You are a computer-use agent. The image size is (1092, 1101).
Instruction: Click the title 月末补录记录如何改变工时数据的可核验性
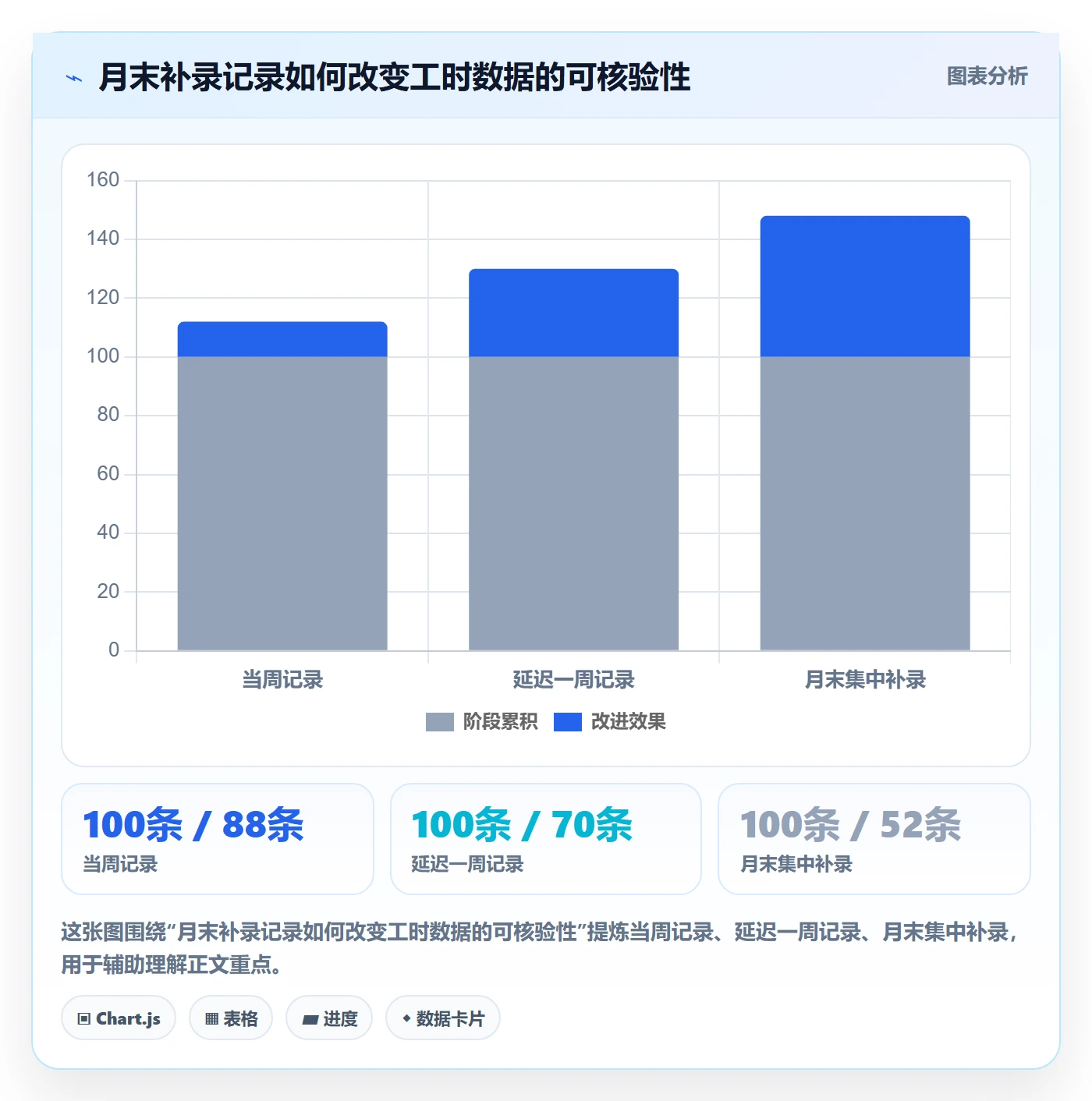pyautogui.click(x=395, y=77)
